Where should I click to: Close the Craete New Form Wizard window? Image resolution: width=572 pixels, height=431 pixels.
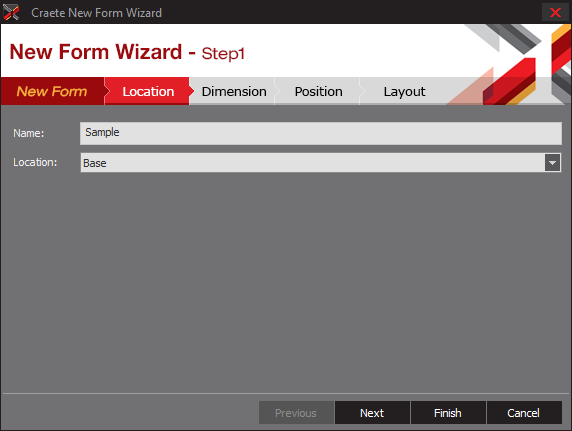tap(555, 12)
